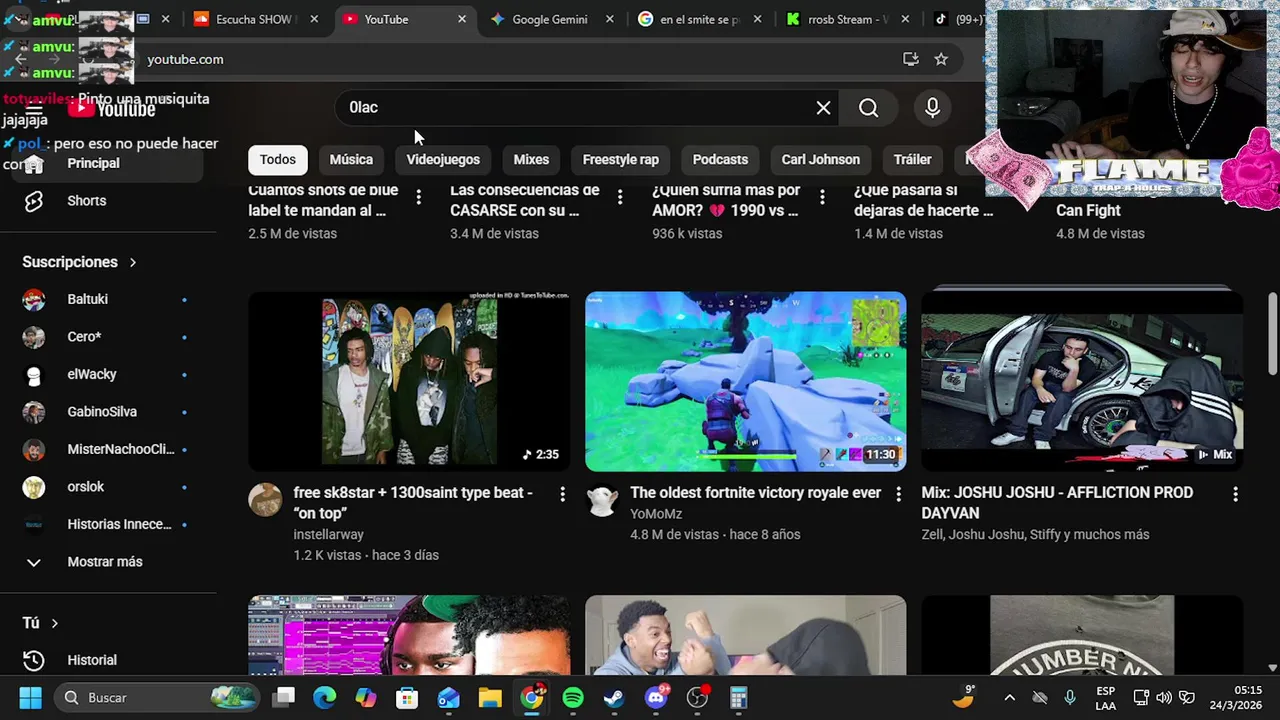Click the YouTube search input field
Viewport: 1280px width, 720px height.
coord(575,108)
